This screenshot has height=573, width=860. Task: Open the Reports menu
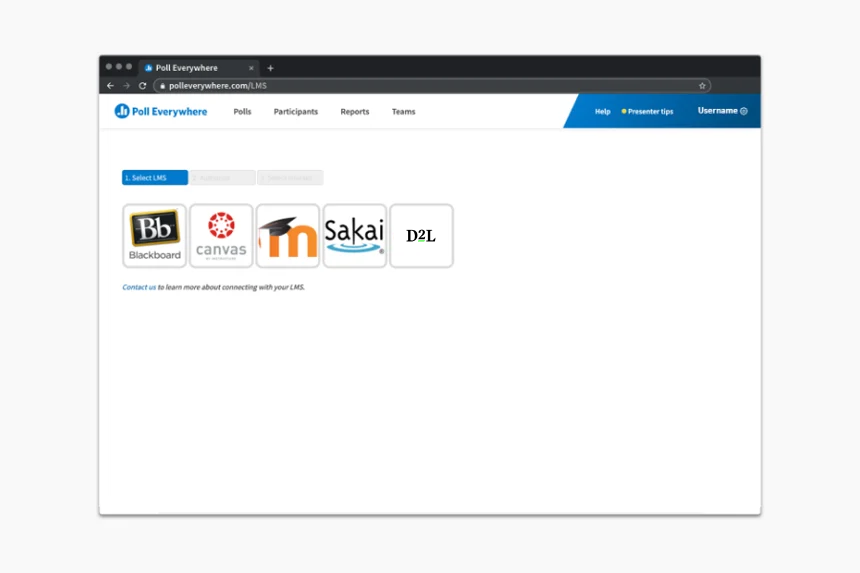click(x=355, y=111)
